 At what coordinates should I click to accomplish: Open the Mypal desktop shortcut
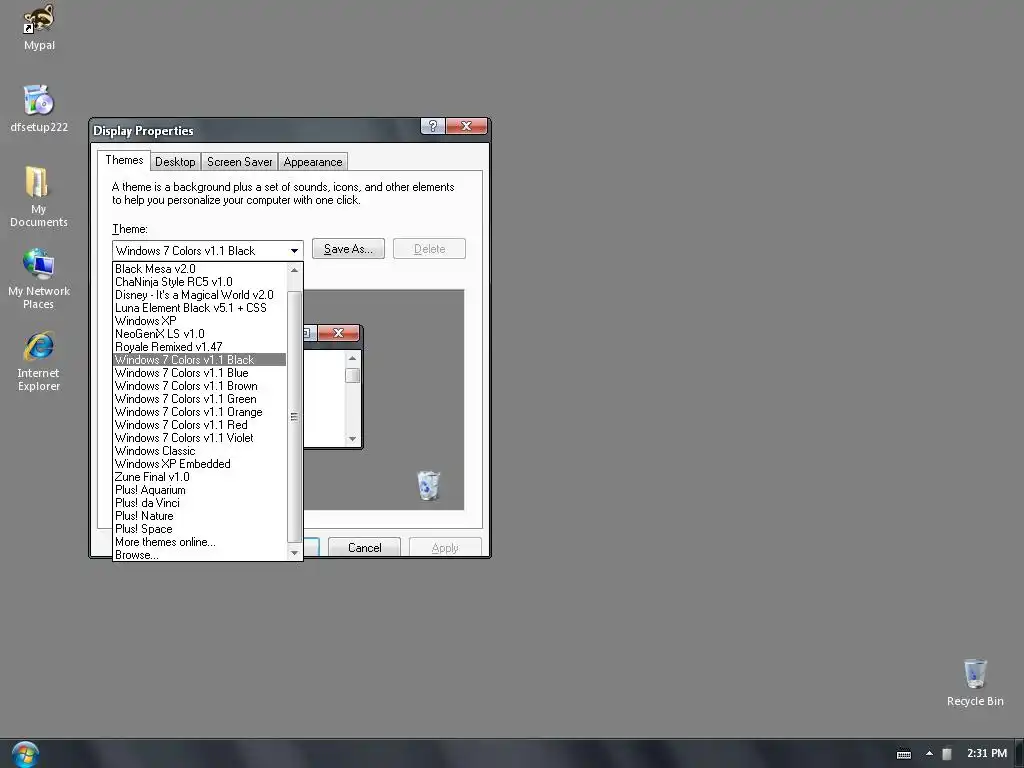[39, 27]
